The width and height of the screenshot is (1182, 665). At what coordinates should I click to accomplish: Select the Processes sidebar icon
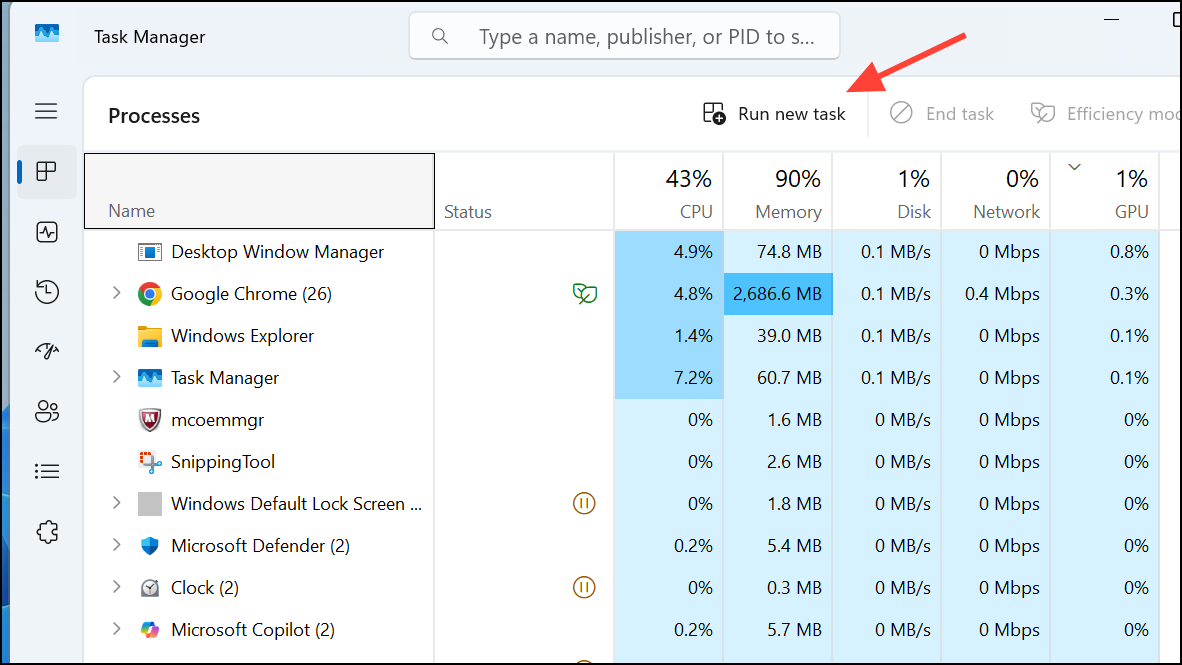coord(46,172)
